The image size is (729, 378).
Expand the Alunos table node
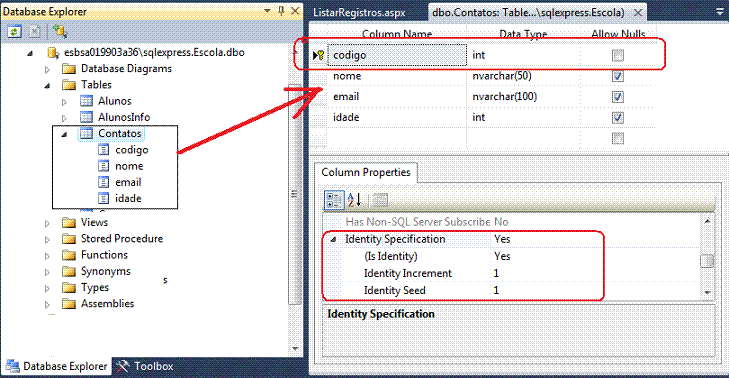click(64, 102)
